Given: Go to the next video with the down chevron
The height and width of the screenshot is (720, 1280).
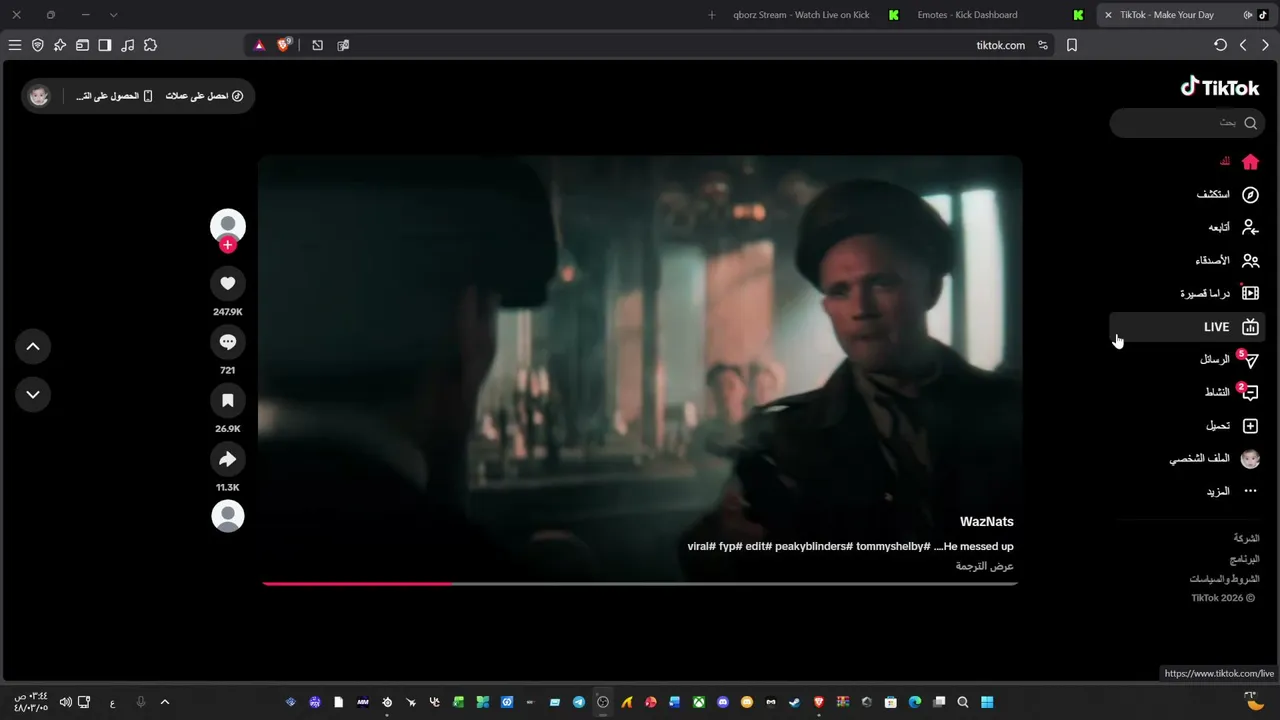Looking at the screenshot, I should [33, 394].
